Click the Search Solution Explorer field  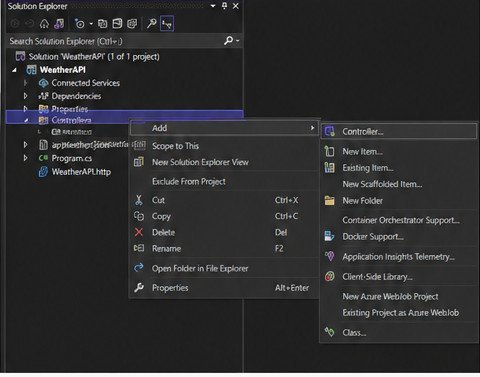click(x=115, y=41)
